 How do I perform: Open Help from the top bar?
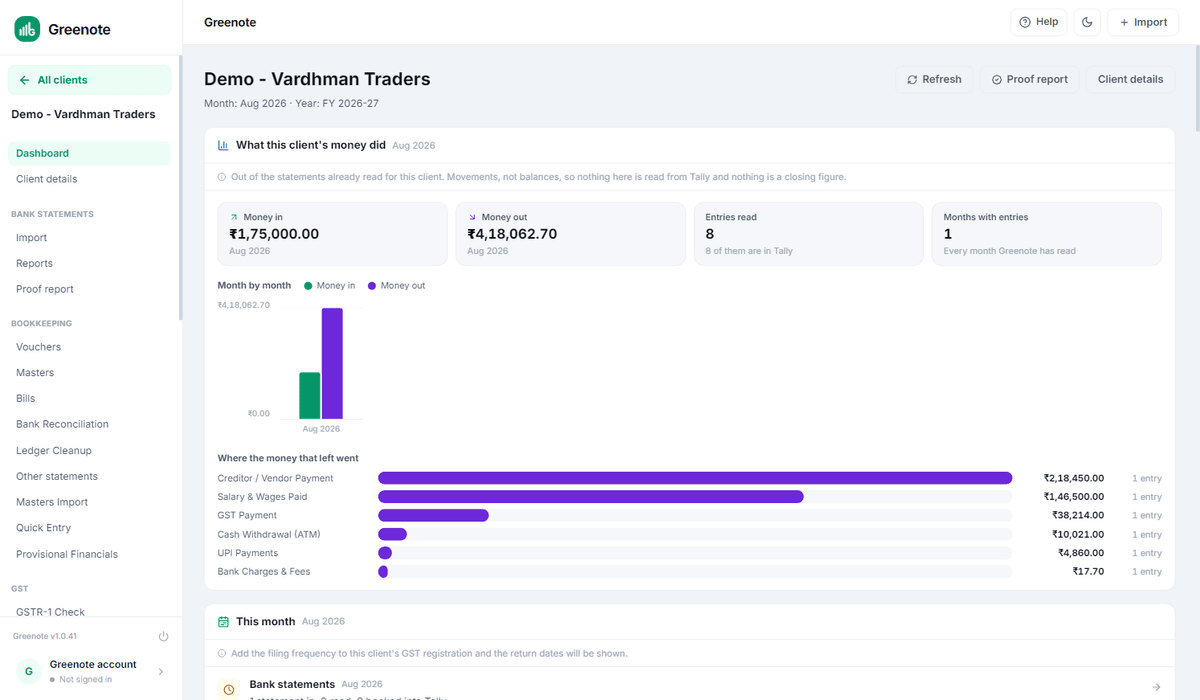tap(1038, 22)
